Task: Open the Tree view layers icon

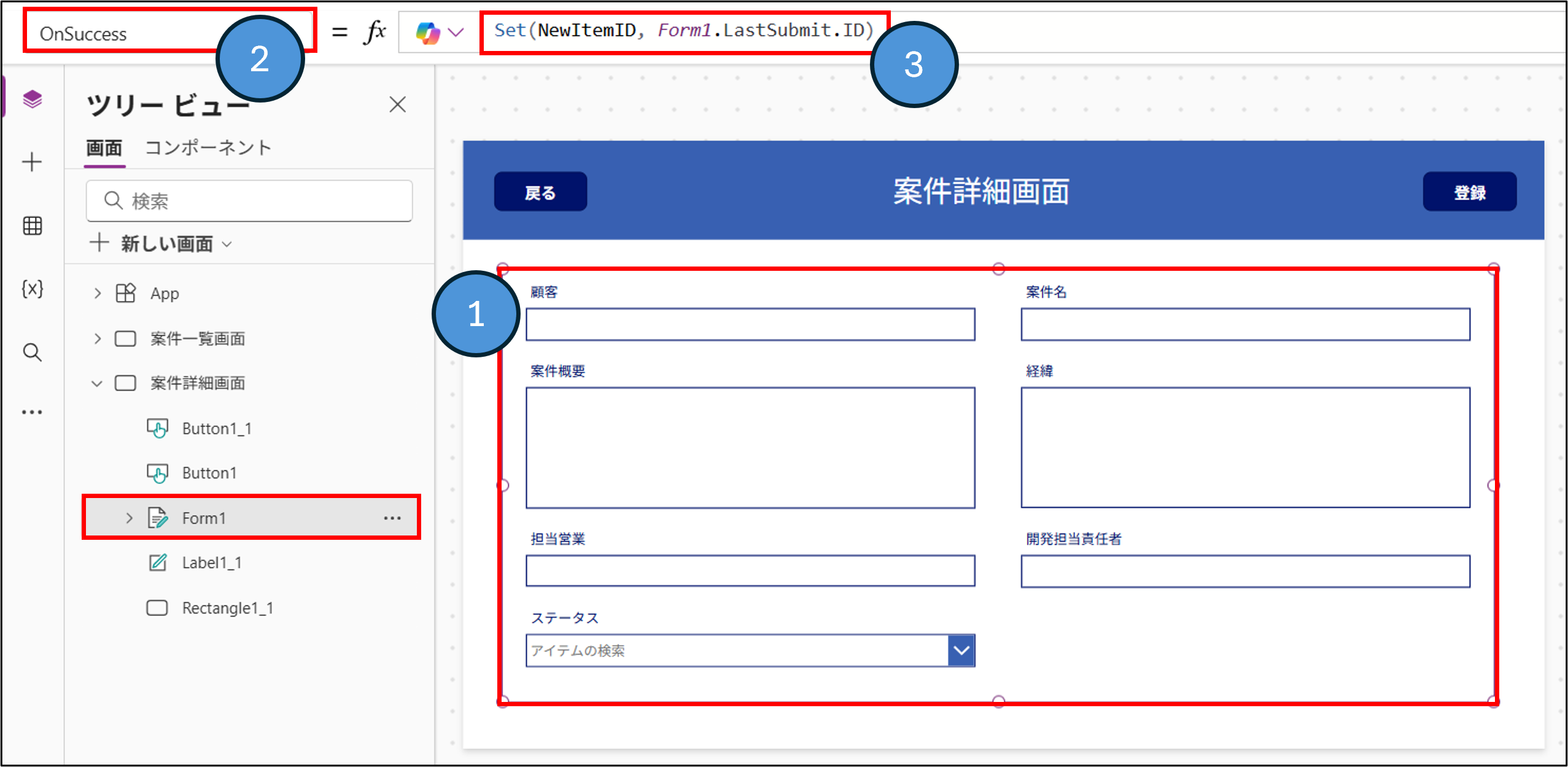Action: tap(32, 99)
